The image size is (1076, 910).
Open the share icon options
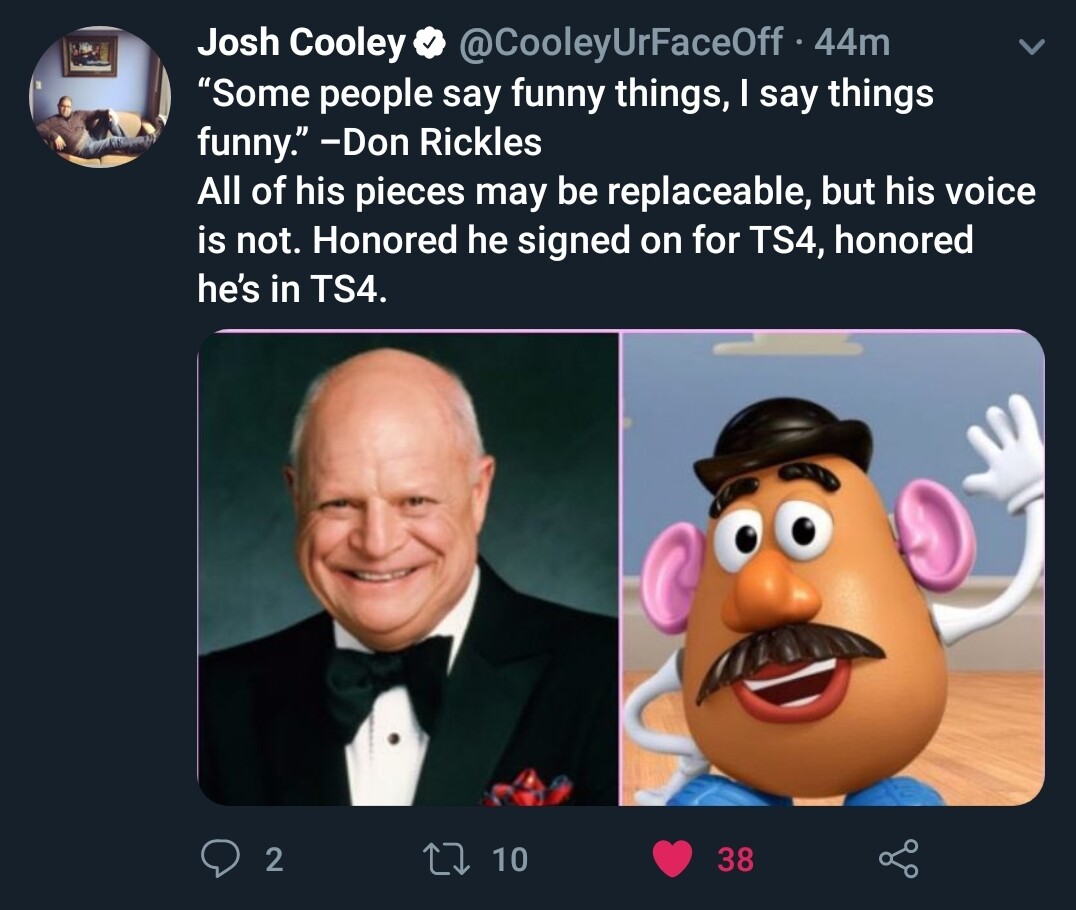coord(897,859)
